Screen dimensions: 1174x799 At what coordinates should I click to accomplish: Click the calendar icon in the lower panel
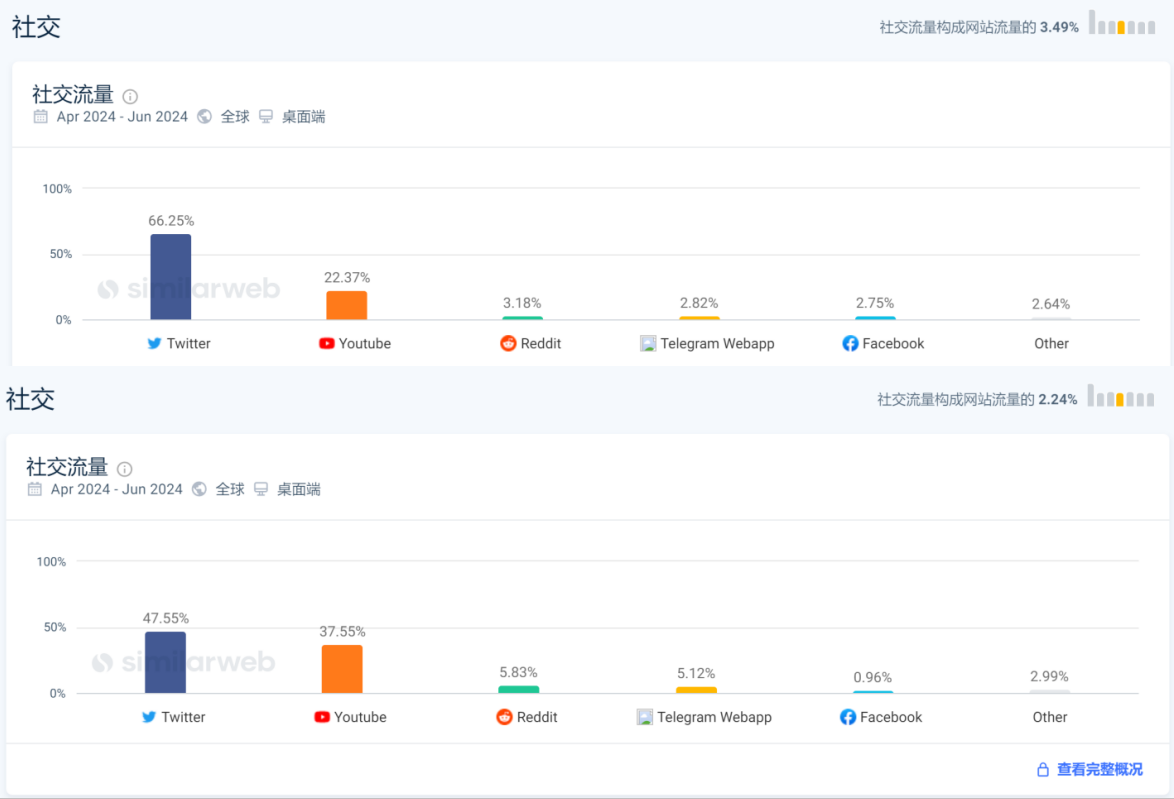click(35, 489)
